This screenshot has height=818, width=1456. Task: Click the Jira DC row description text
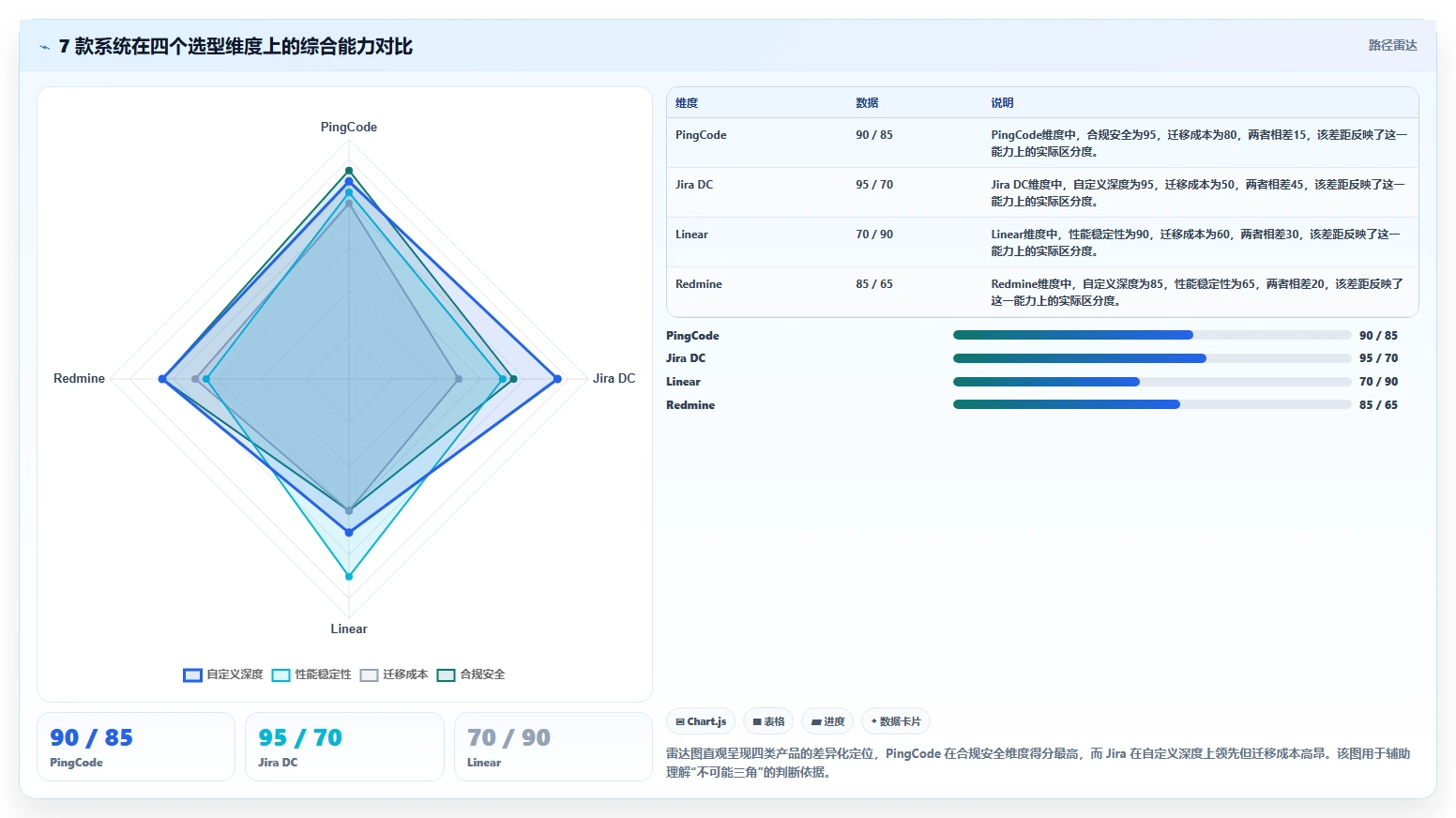click(x=1199, y=193)
